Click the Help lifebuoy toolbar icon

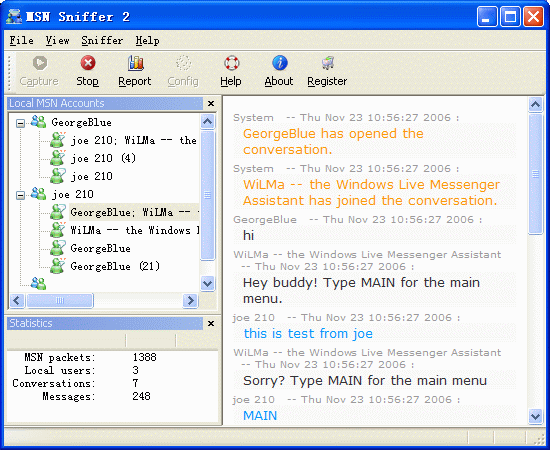232,63
